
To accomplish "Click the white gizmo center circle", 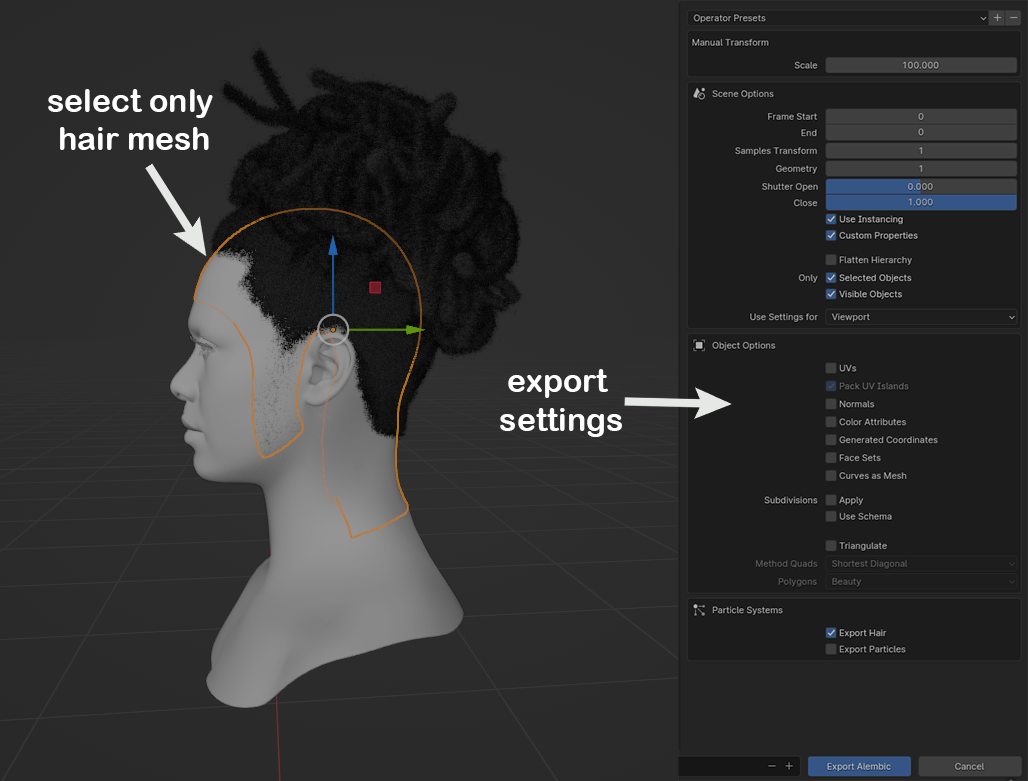I will click(x=333, y=330).
